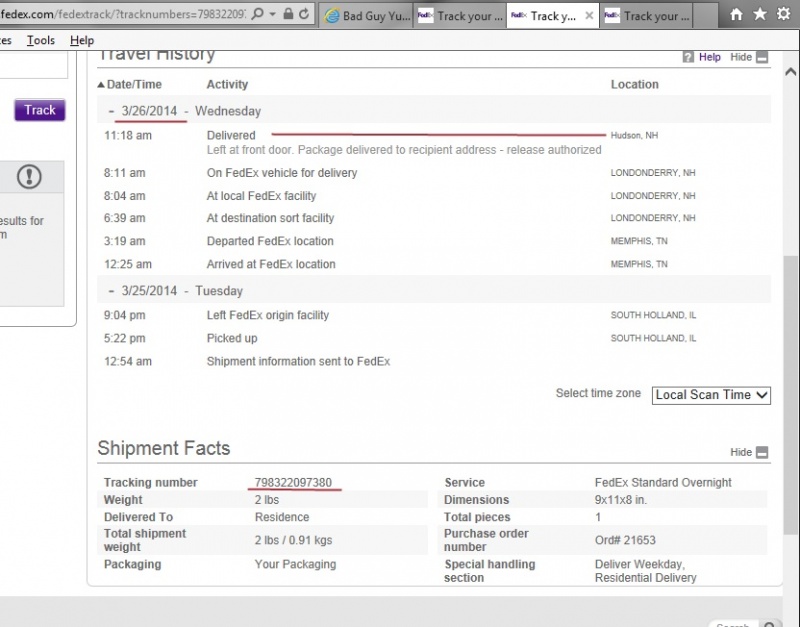
Task: Click the purple Track button
Action: (40, 110)
